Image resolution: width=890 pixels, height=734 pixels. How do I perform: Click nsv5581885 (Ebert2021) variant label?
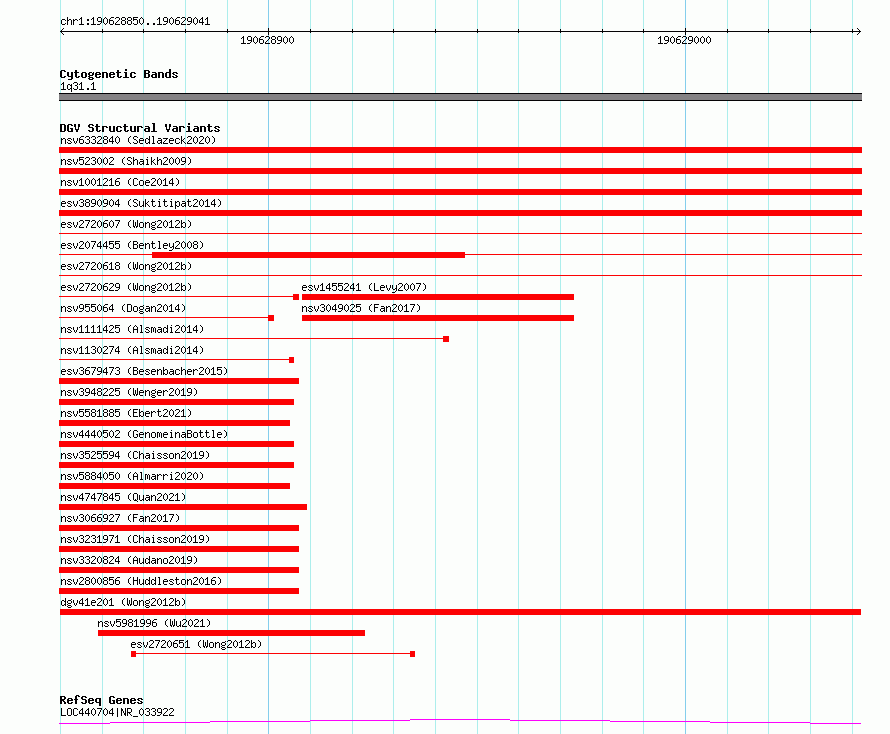point(126,413)
